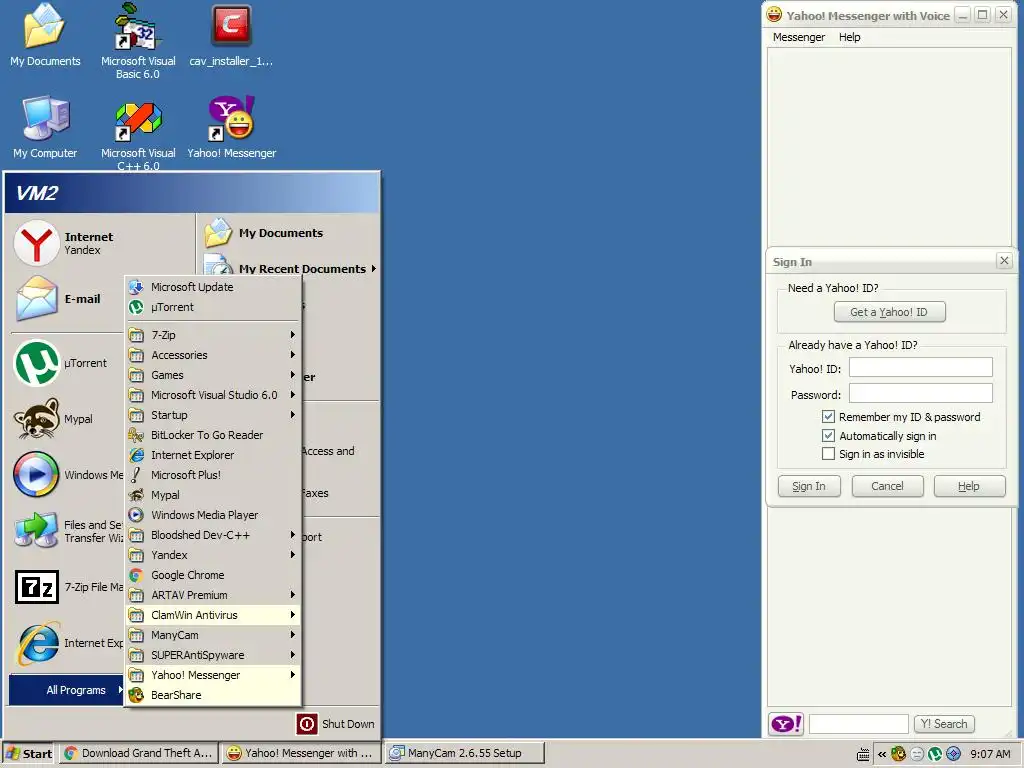
Task: Launch BearShare from All Programs
Action: [213, 695]
